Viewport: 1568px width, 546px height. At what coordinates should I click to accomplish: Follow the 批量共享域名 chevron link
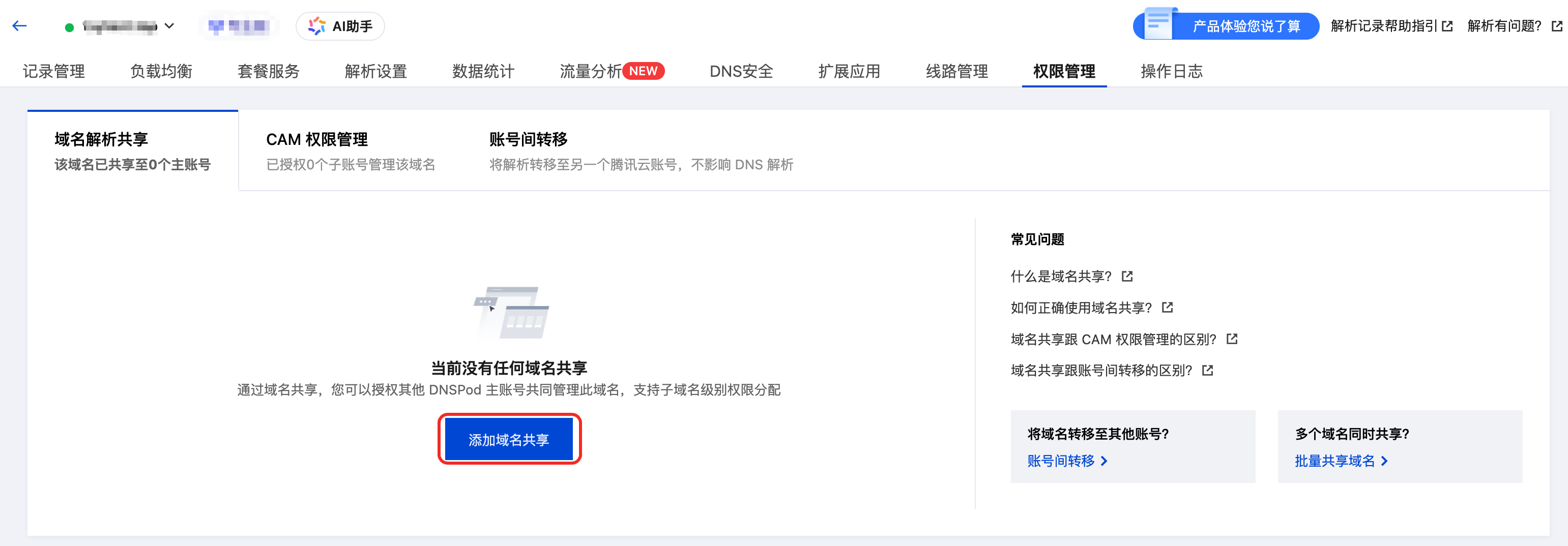pyautogui.click(x=1341, y=461)
